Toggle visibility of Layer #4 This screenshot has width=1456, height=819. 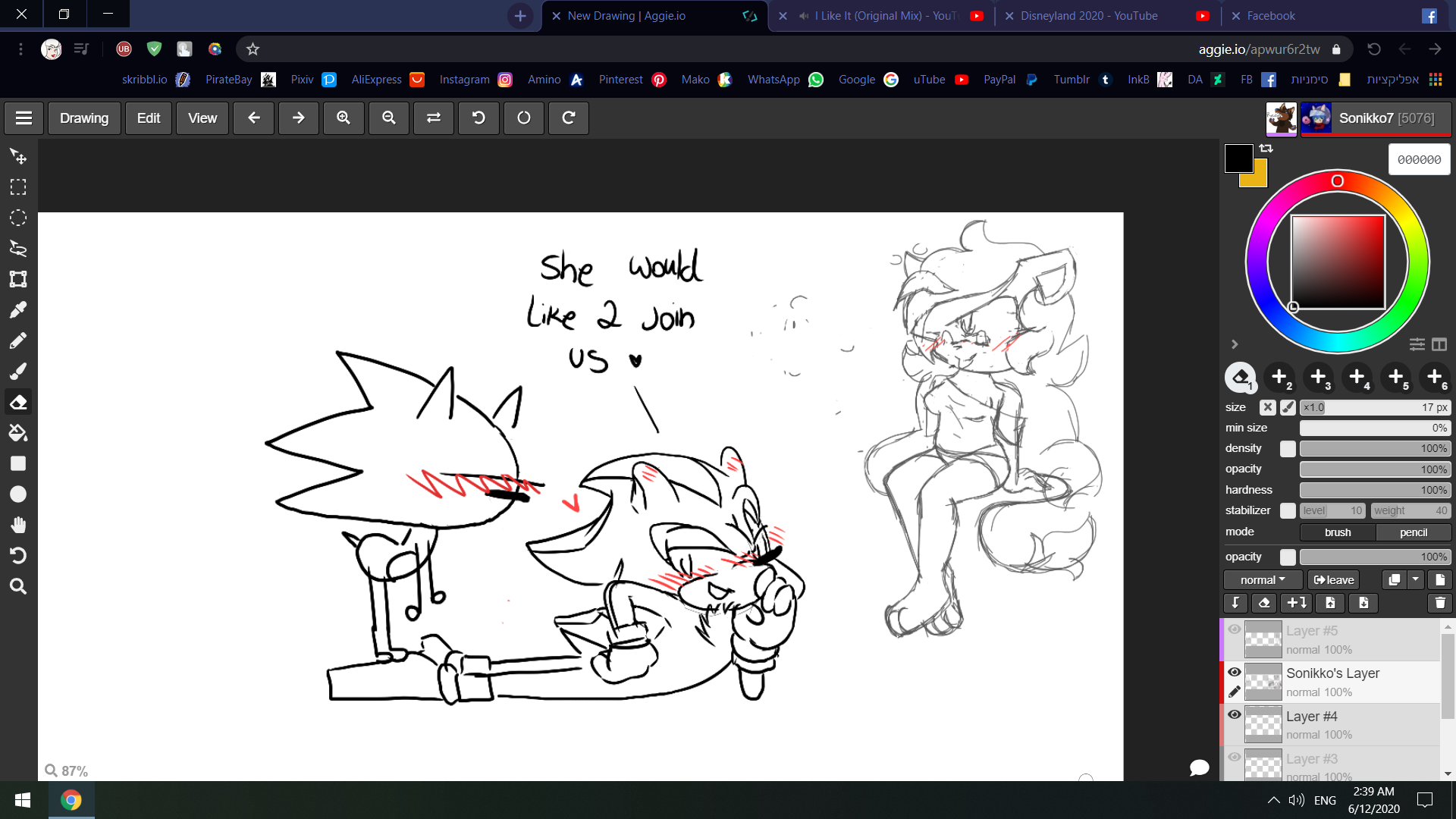tap(1235, 714)
